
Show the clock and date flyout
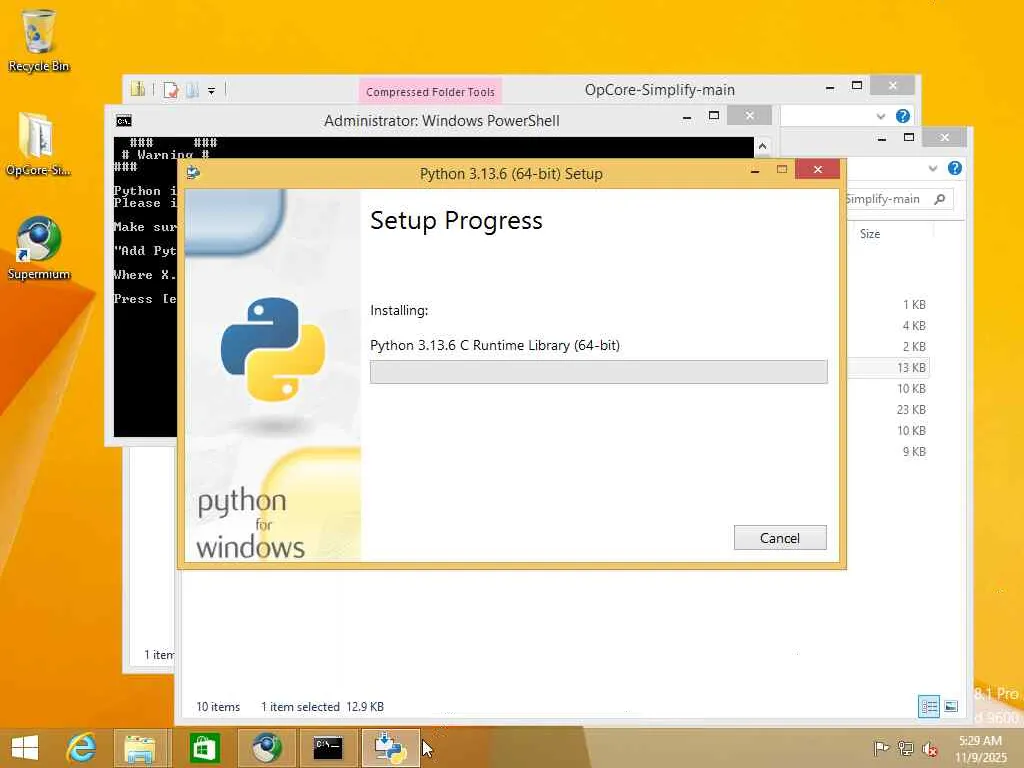[981, 748]
